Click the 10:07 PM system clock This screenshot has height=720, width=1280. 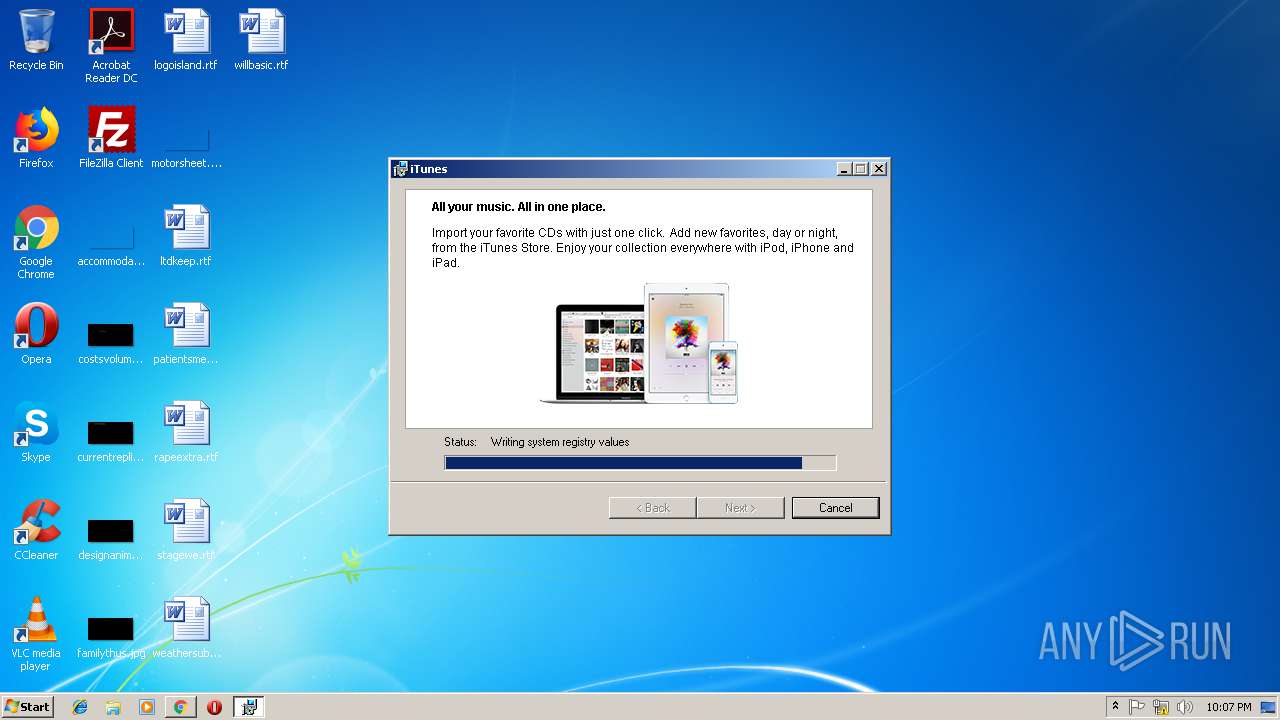1229,707
